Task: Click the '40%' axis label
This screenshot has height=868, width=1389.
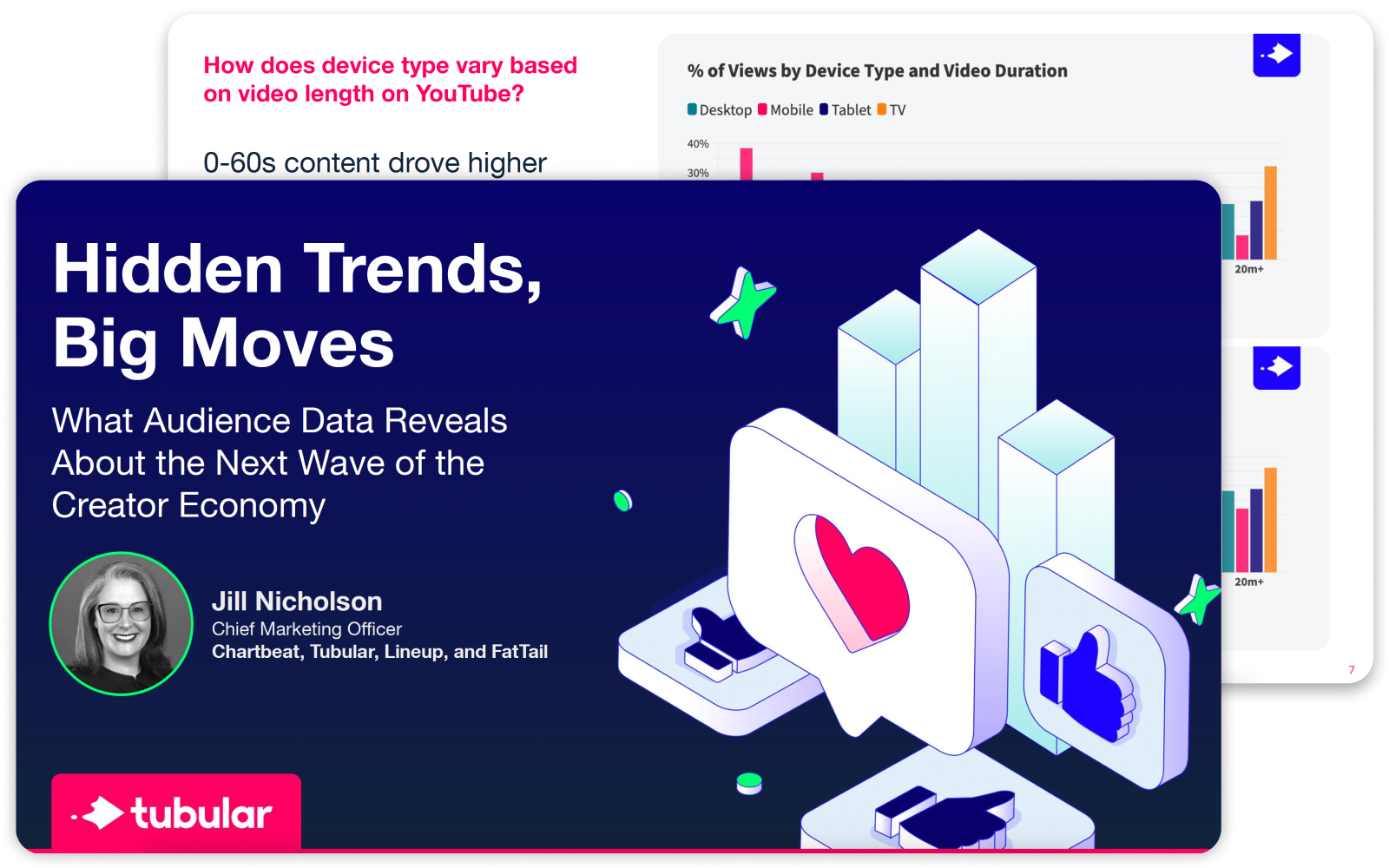Action: click(698, 144)
